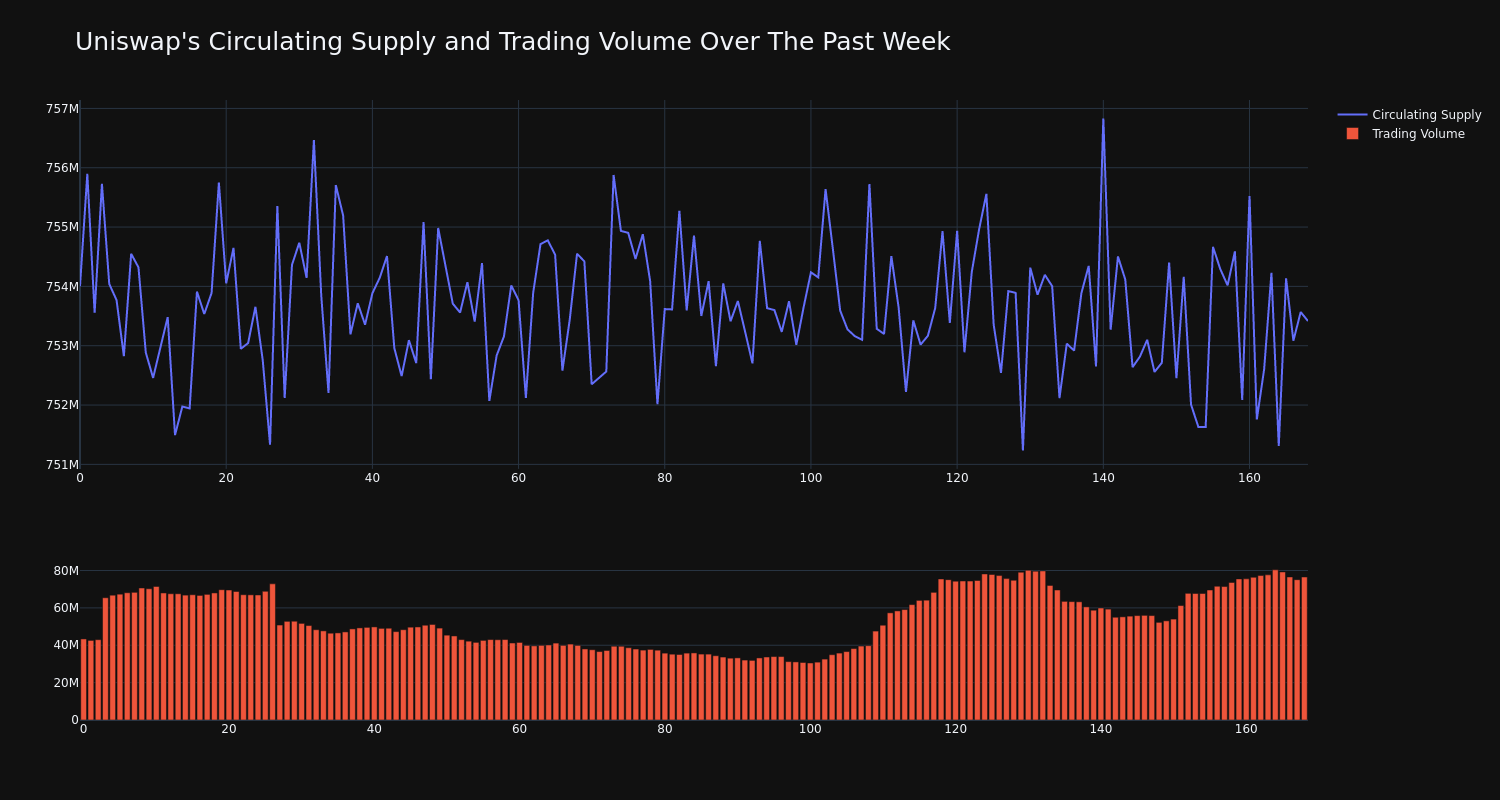Viewport: 1500px width, 800px height.
Task: Click the 752M y-axis label
Action: pos(62,405)
